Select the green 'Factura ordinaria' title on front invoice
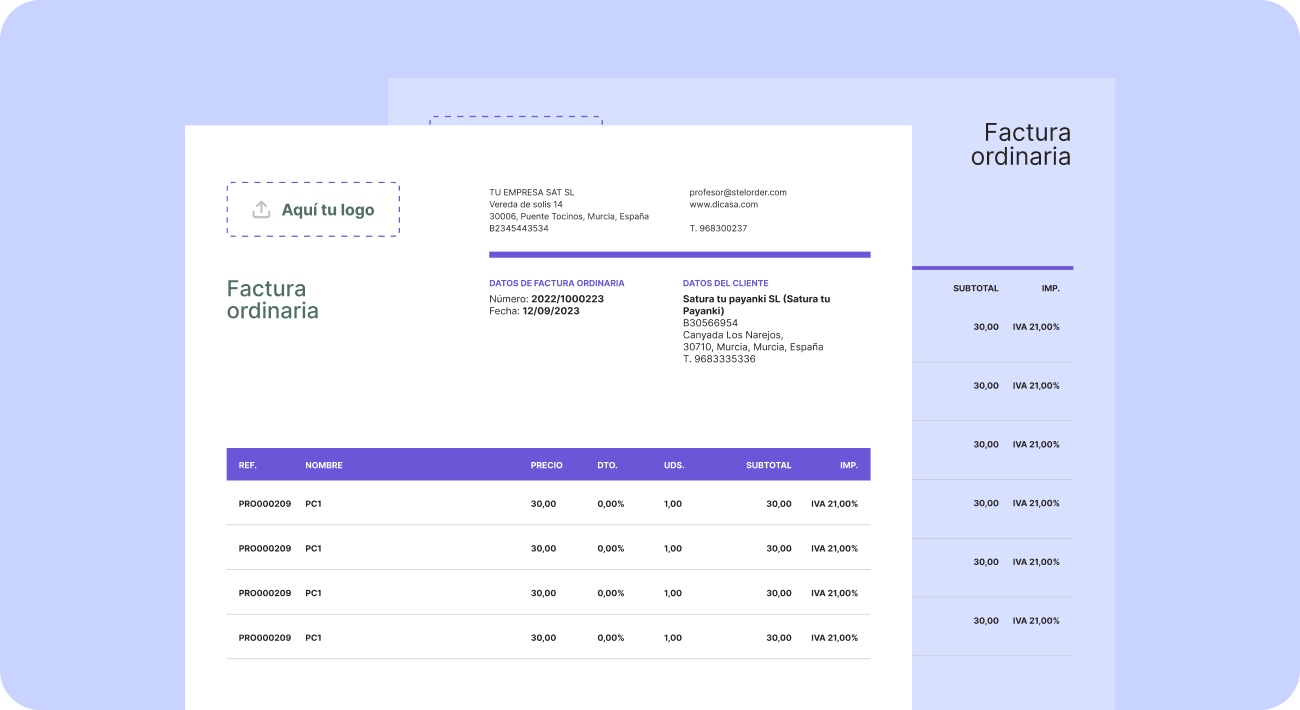Screen dimensions: 1300x710 tap(272, 300)
